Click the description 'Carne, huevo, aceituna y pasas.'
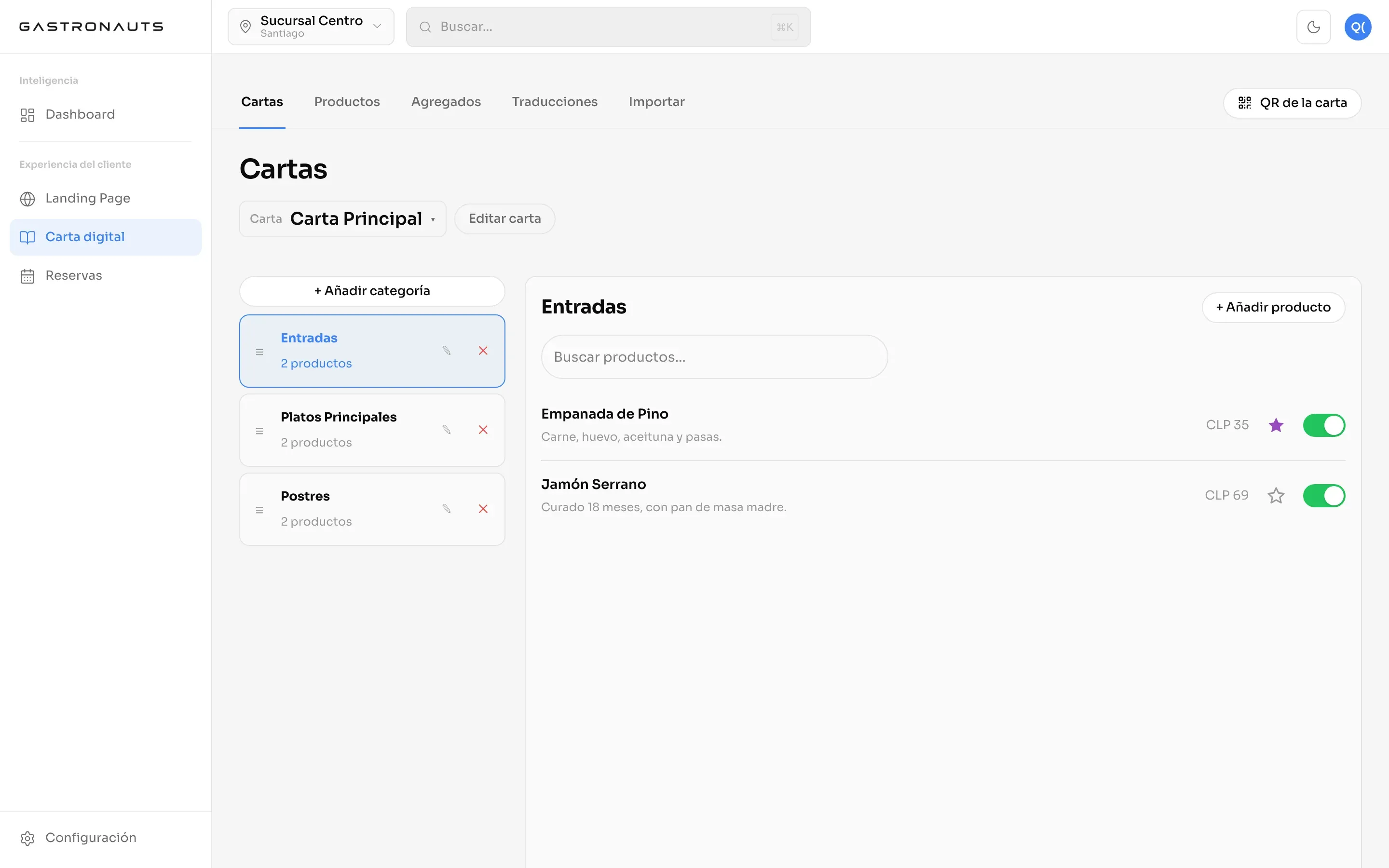The image size is (1389, 868). click(631, 437)
